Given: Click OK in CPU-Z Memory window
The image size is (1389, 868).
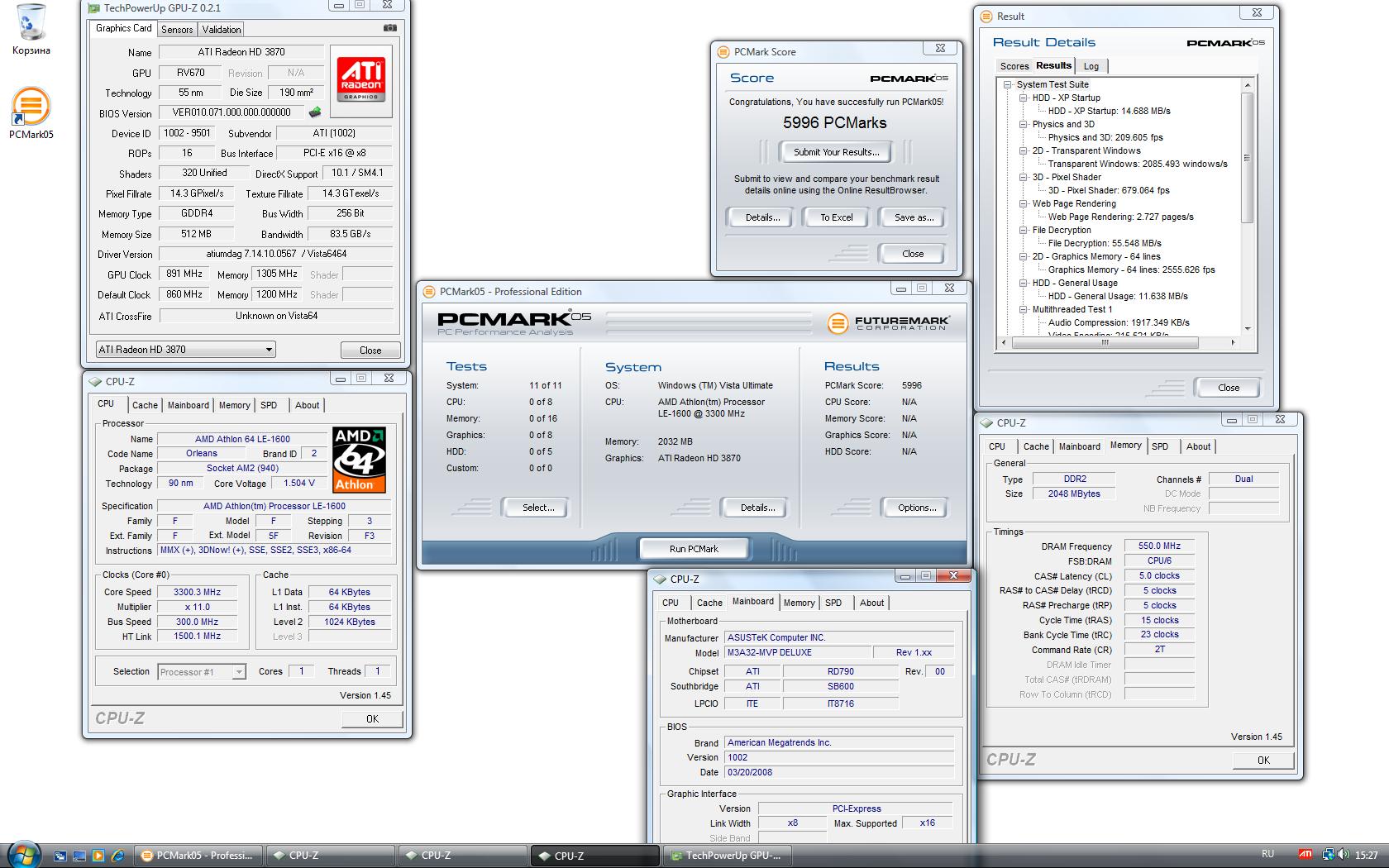Looking at the screenshot, I should pyautogui.click(x=1263, y=760).
